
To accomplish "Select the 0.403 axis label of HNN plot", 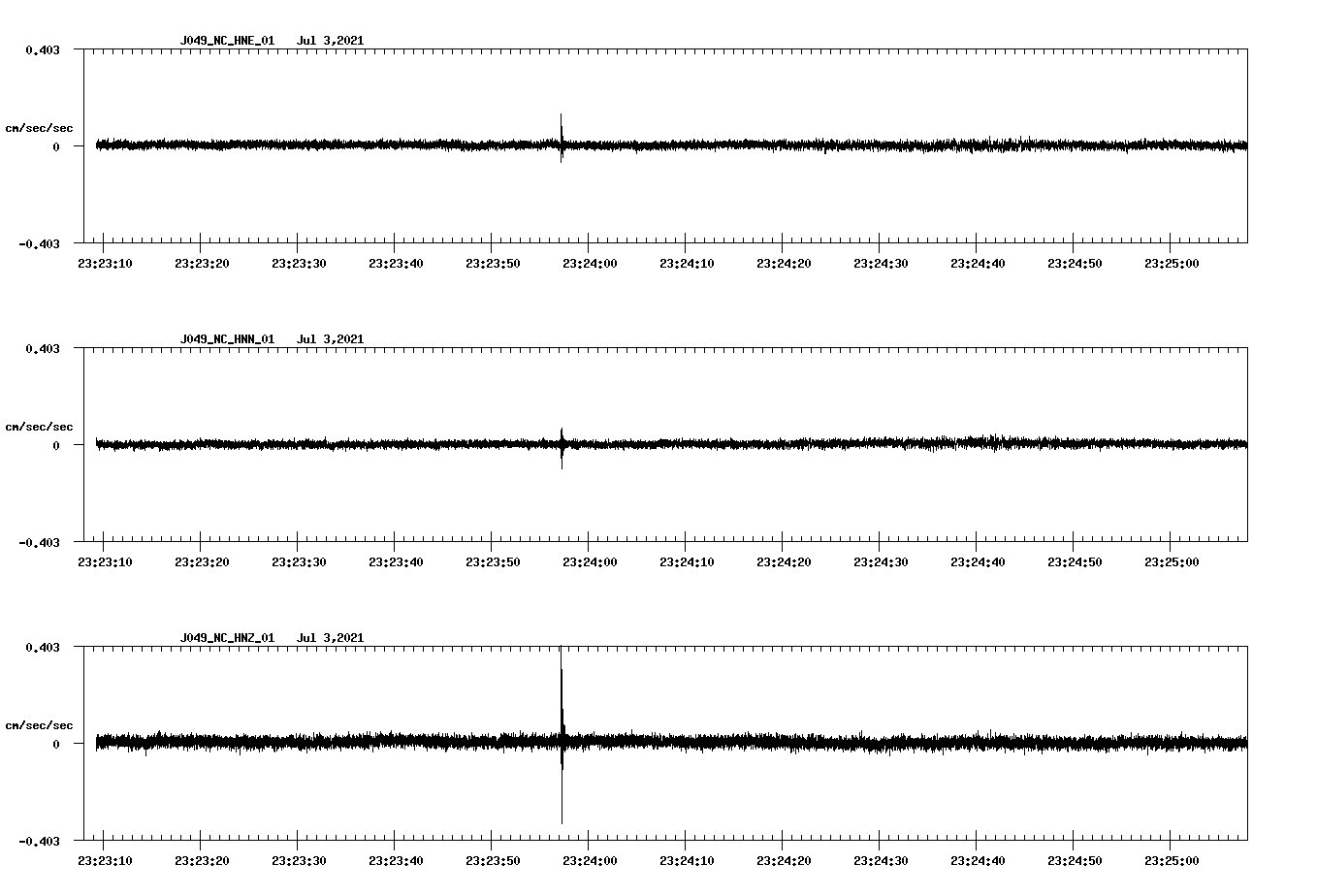I will pyautogui.click(x=43, y=348).
